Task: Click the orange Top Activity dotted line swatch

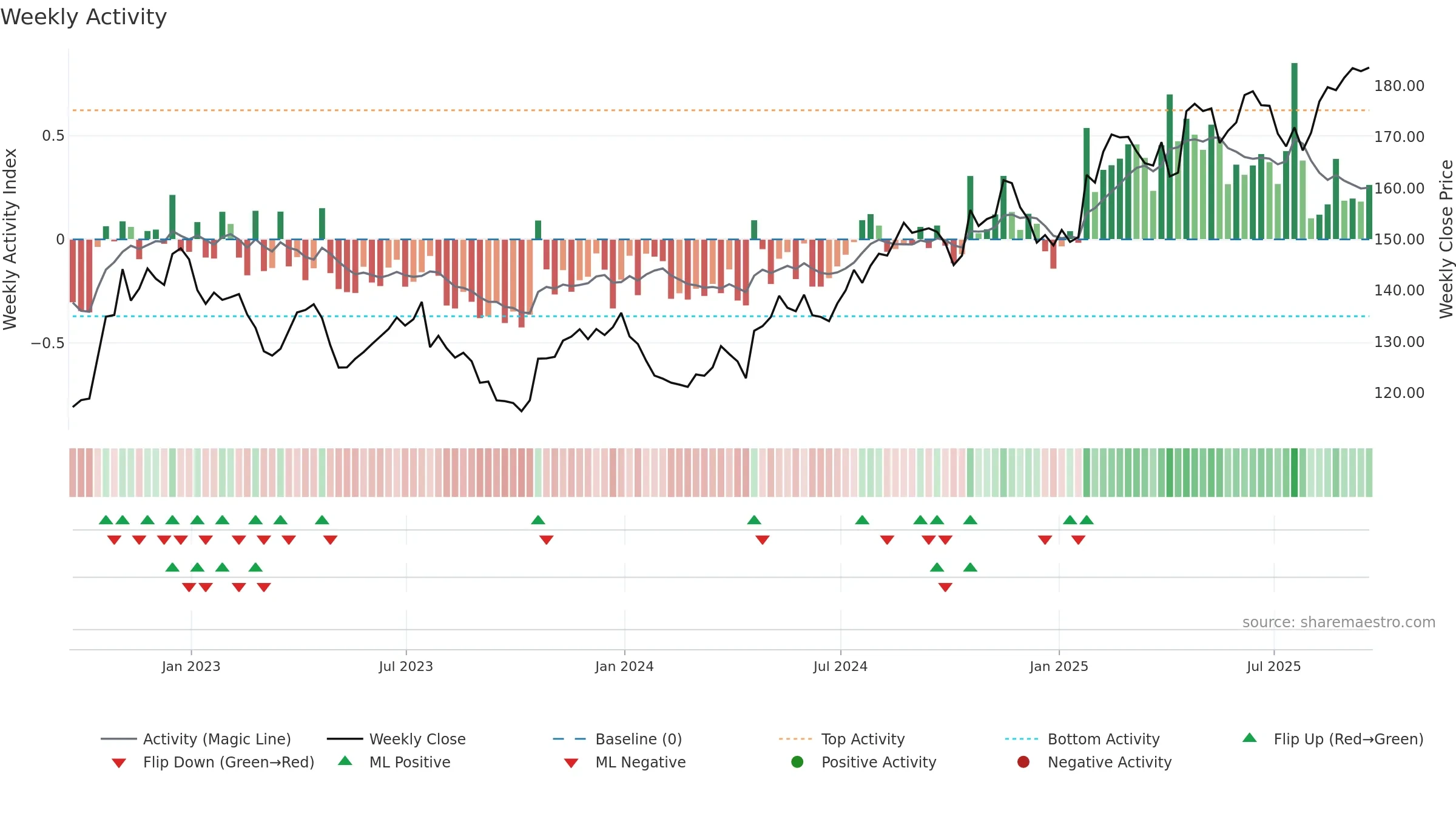Action: pyautogui.click(x=795, y=739)
